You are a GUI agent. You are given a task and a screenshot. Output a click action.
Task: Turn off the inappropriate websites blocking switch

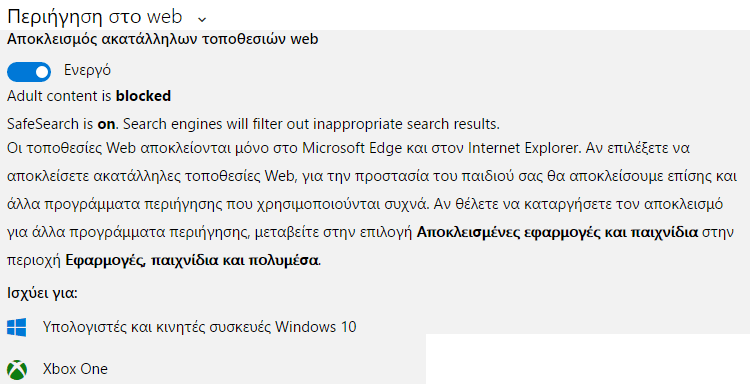(29, 72)
